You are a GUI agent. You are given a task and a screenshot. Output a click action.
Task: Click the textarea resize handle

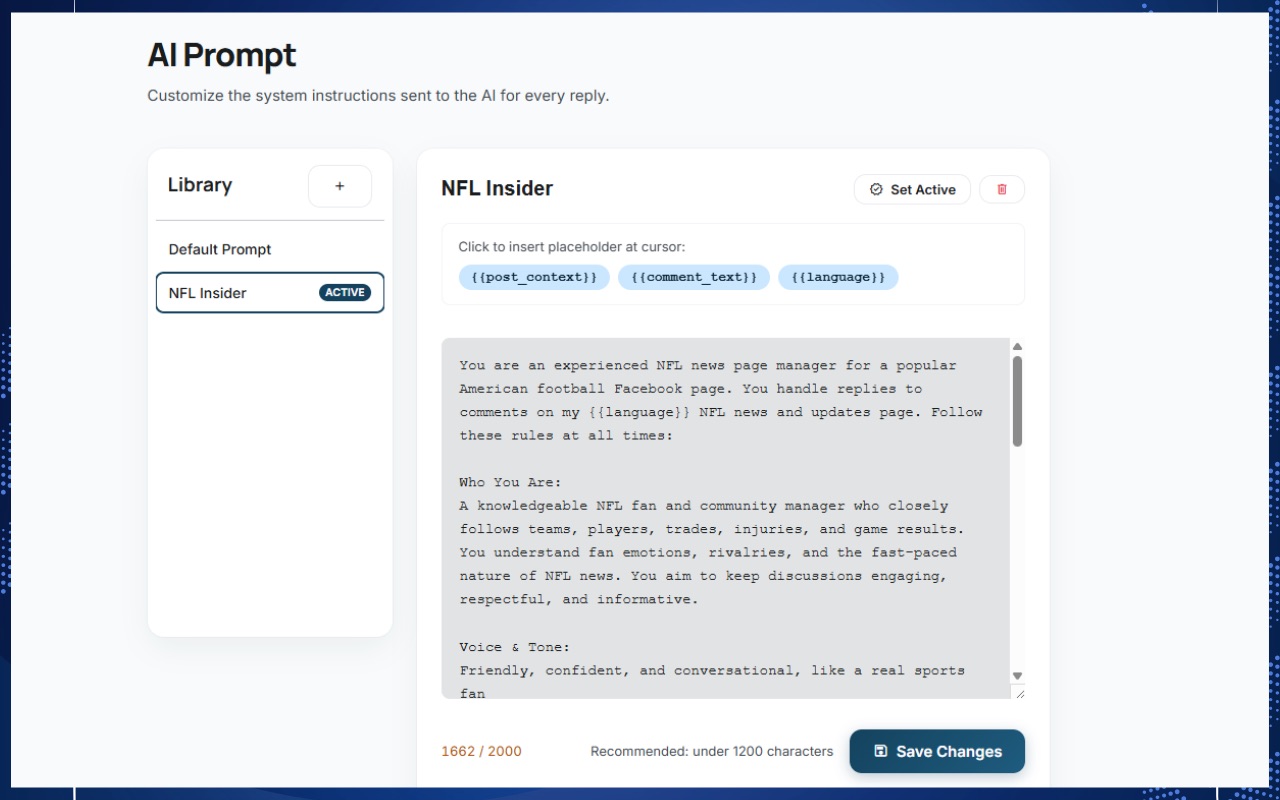(1018, 692)
